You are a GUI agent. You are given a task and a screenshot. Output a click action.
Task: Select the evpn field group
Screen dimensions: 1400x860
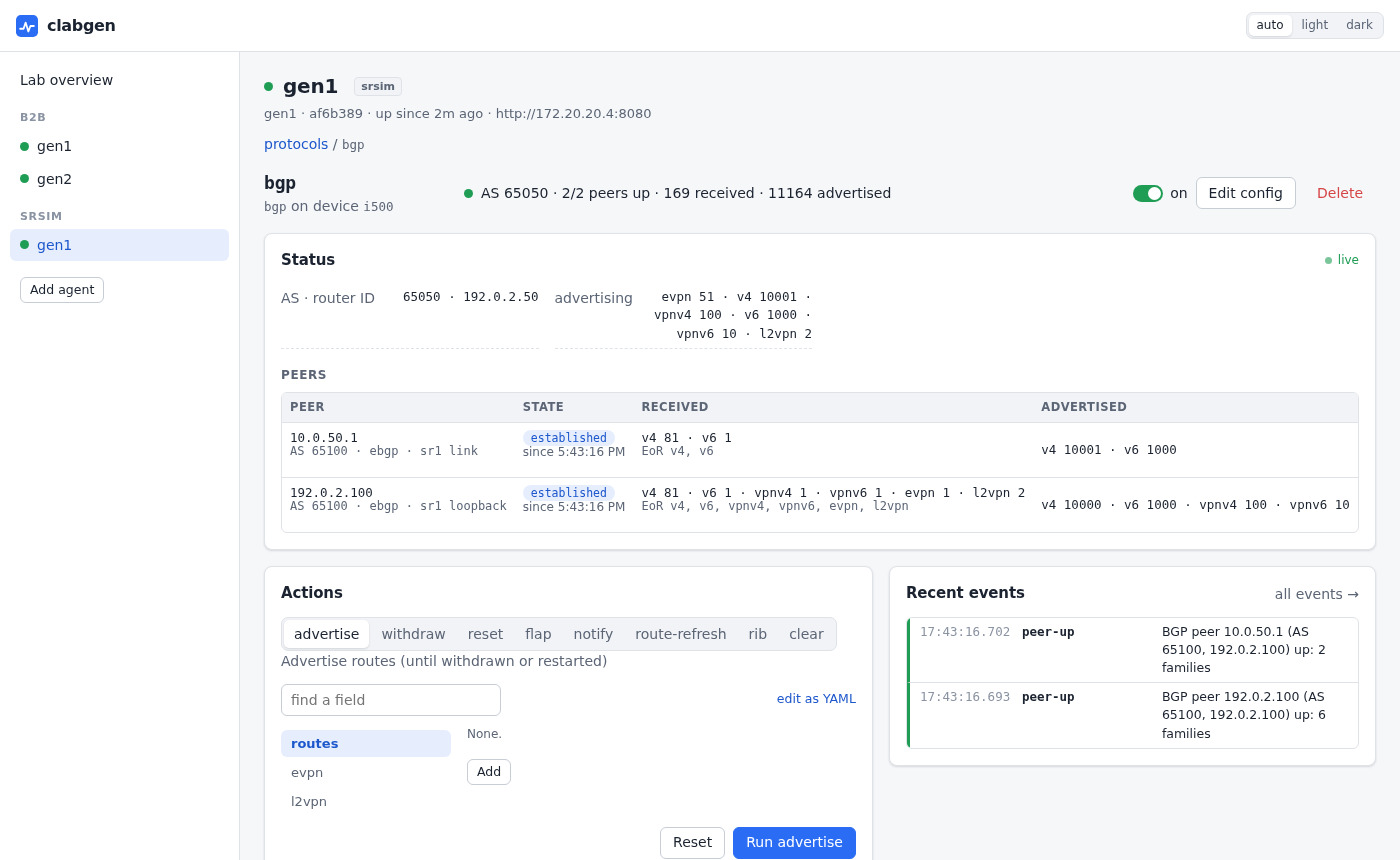[x=366, y=773]
